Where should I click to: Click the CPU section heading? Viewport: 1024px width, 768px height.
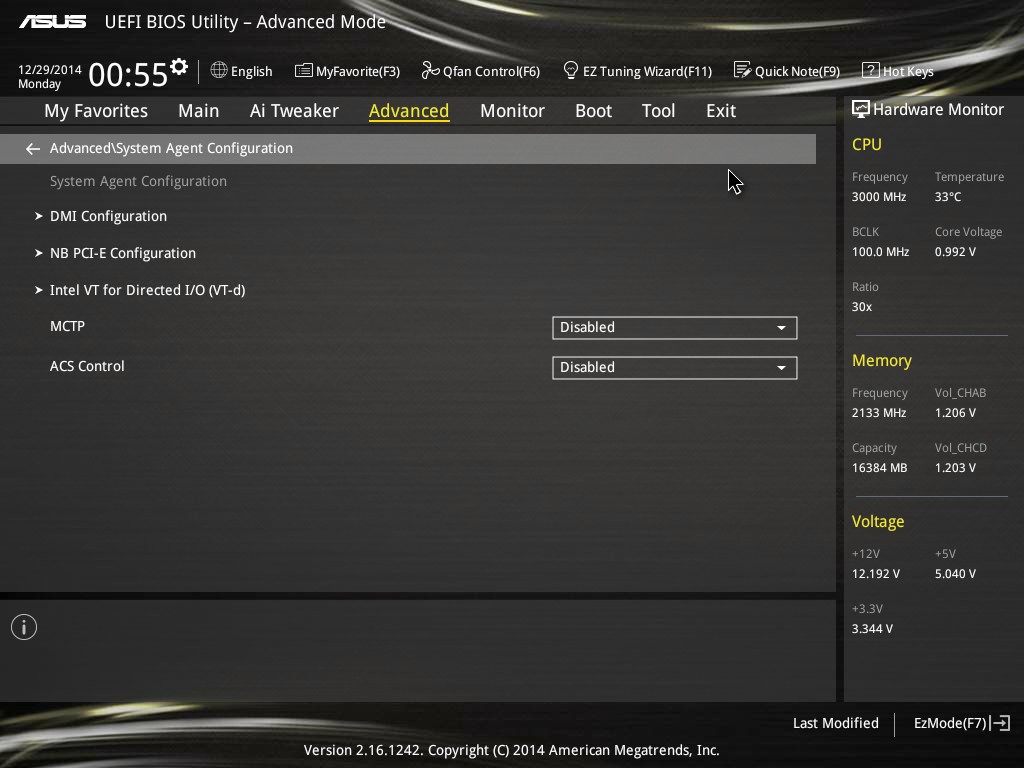point(867,144)
